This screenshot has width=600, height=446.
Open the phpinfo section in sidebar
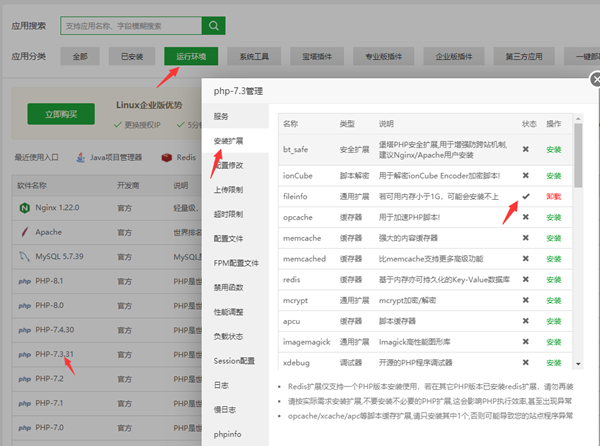tap(235, 435)
